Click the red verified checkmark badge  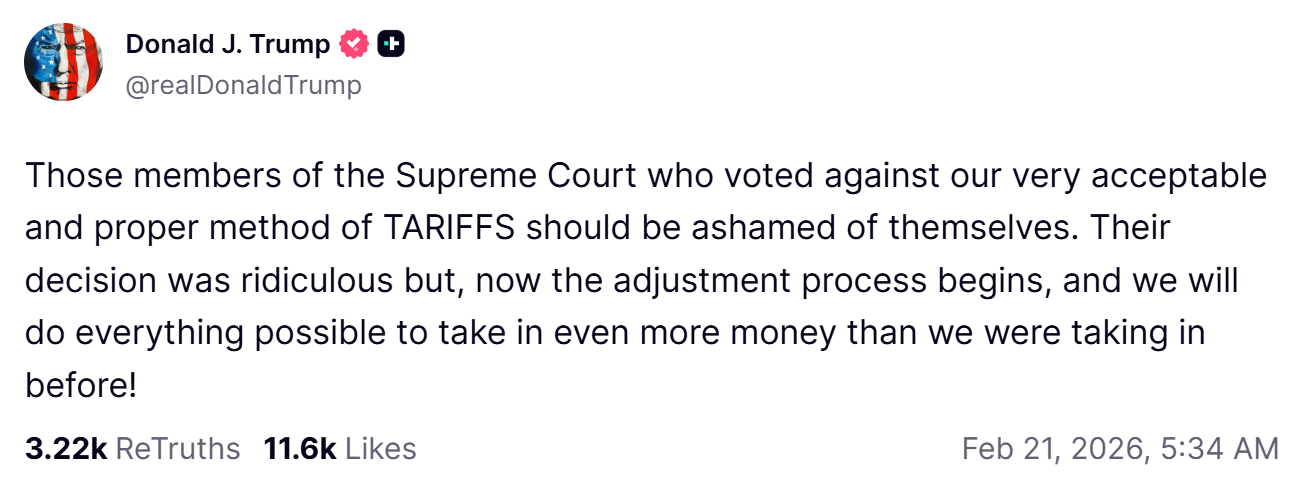point(354,44)
